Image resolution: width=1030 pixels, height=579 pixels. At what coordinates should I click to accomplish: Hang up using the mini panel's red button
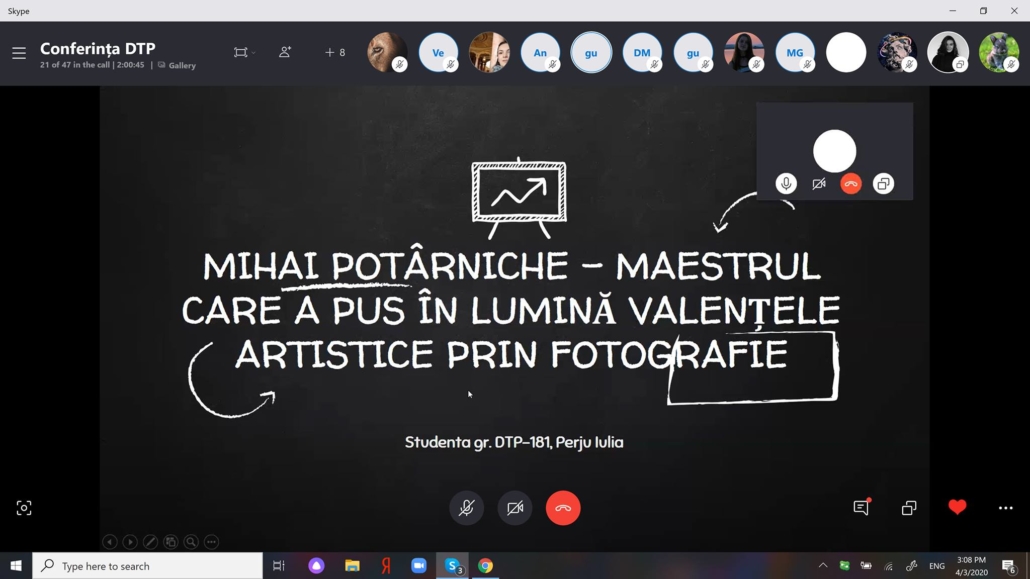click(851, 184)
